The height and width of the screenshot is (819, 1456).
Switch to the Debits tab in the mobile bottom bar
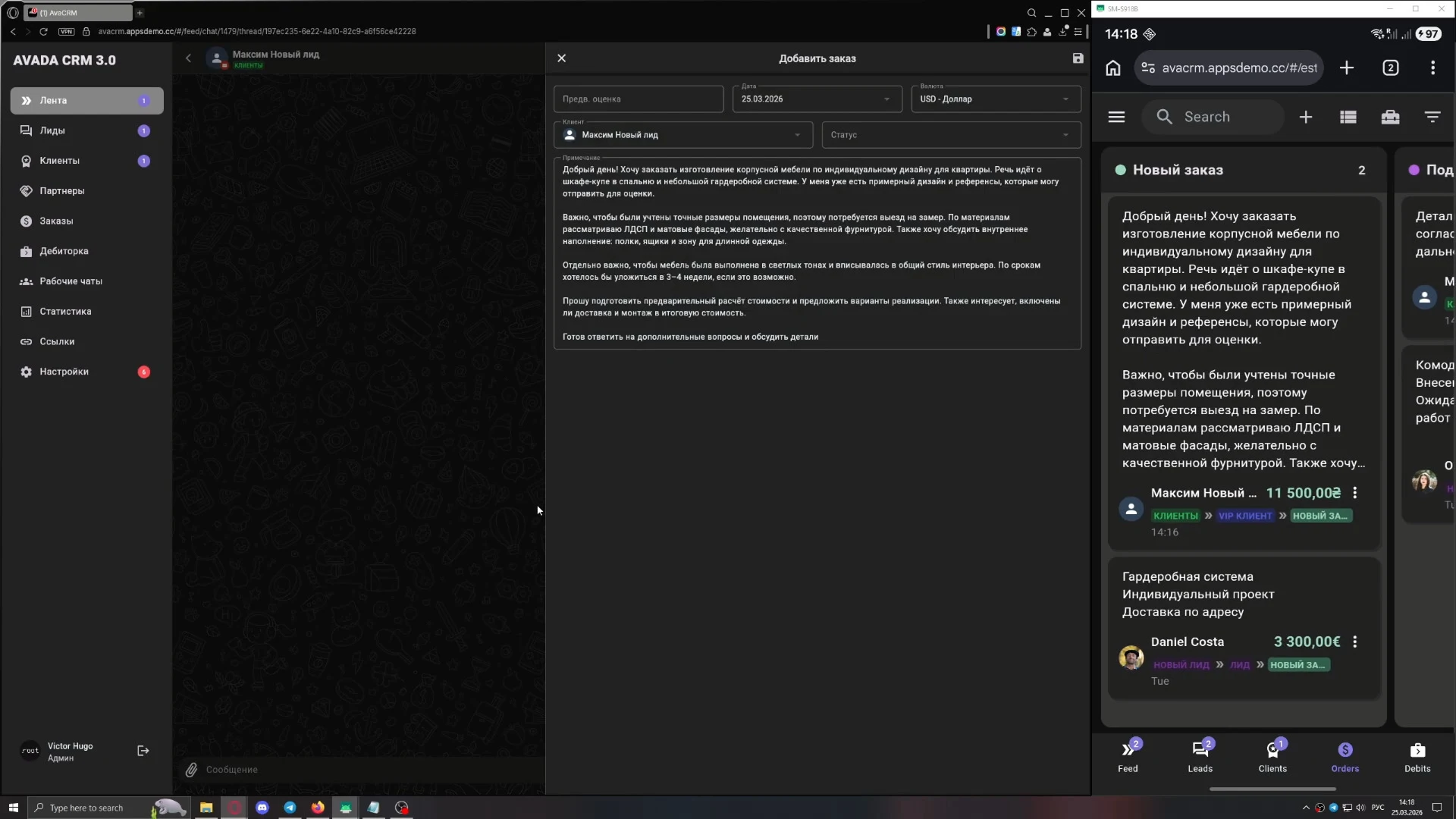pyautogui.click(x=1417, y=756)
